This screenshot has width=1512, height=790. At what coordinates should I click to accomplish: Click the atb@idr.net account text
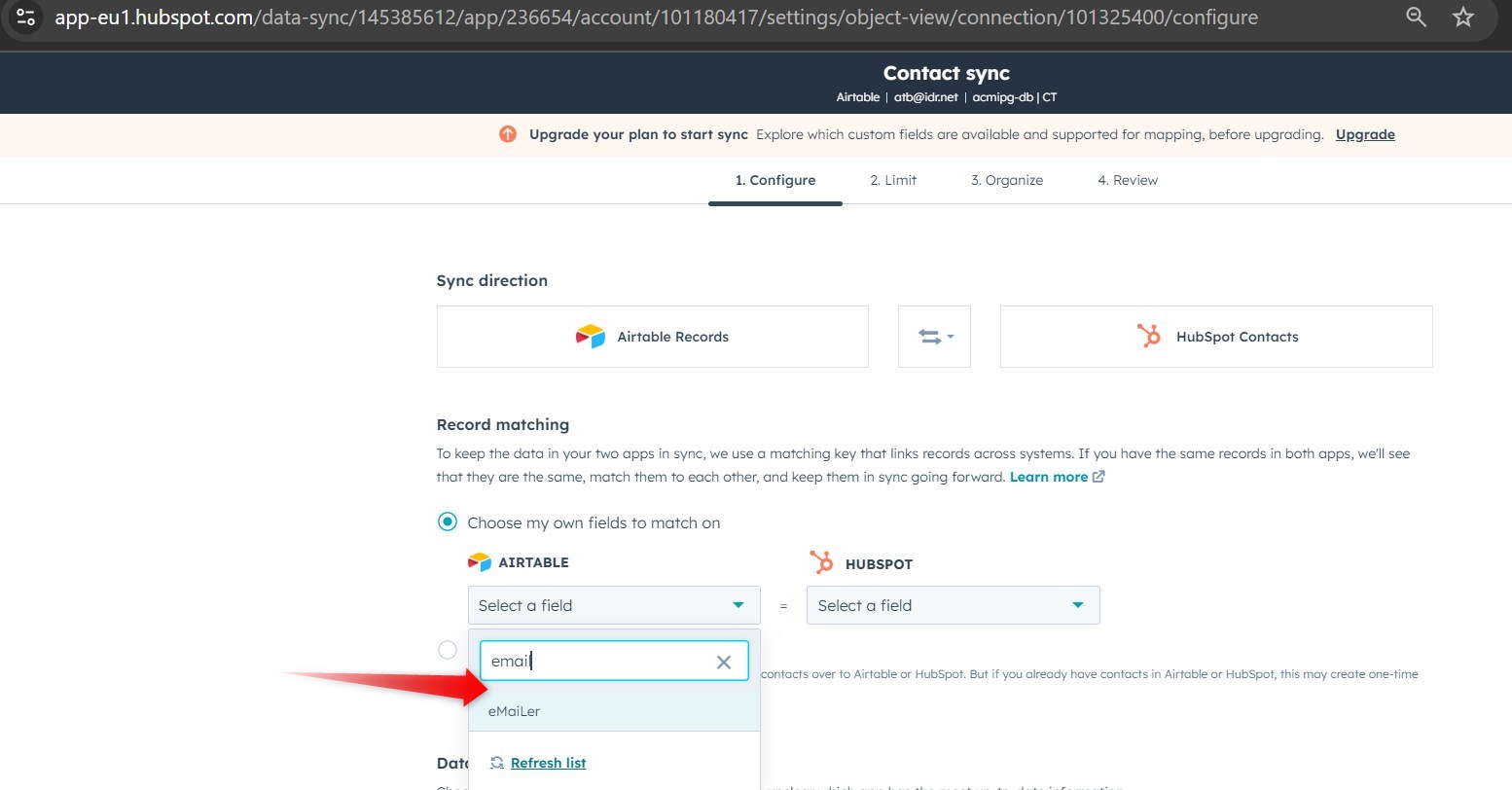[x=926, y=97]
